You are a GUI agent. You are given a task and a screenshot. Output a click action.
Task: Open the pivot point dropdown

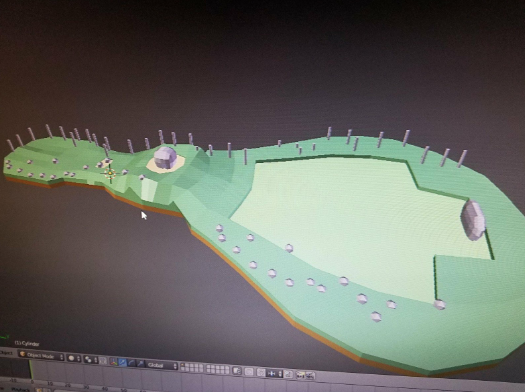(91, 360)
